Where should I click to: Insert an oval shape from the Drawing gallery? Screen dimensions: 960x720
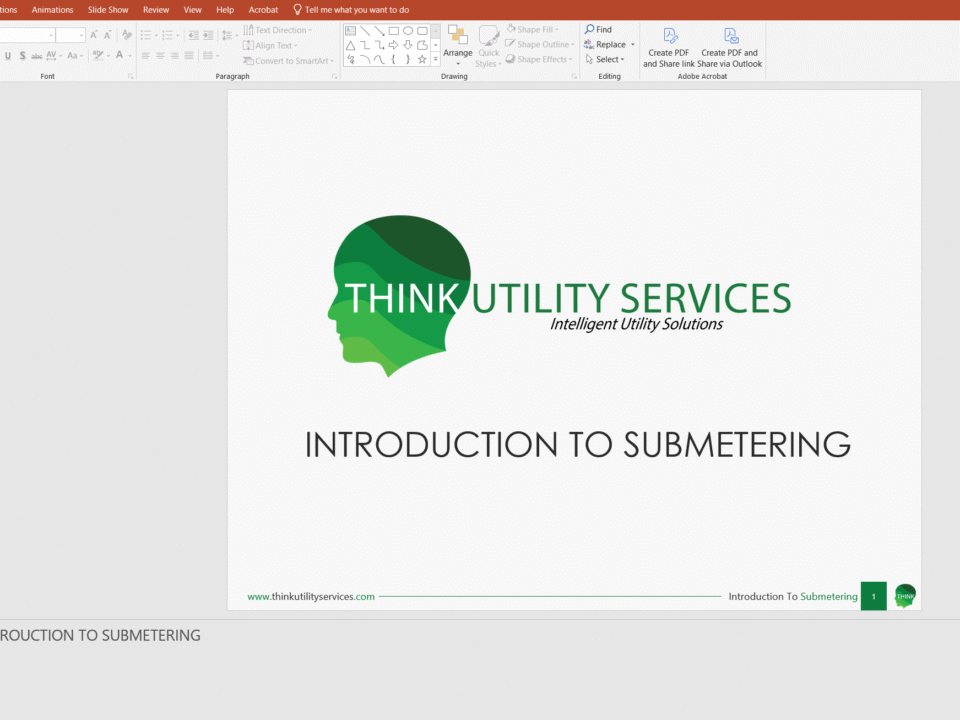click(x=408, y=31)
